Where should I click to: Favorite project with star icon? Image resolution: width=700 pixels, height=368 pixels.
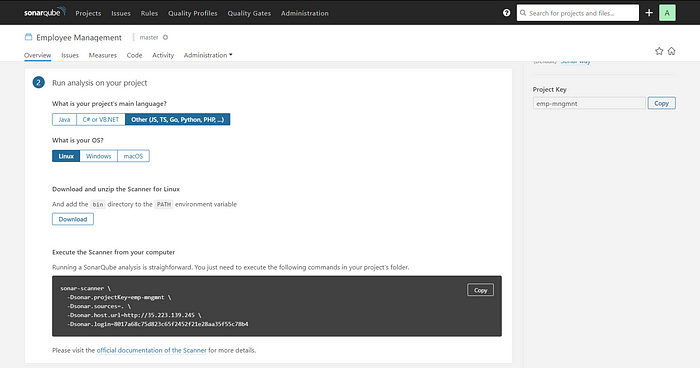click(659, 51)
